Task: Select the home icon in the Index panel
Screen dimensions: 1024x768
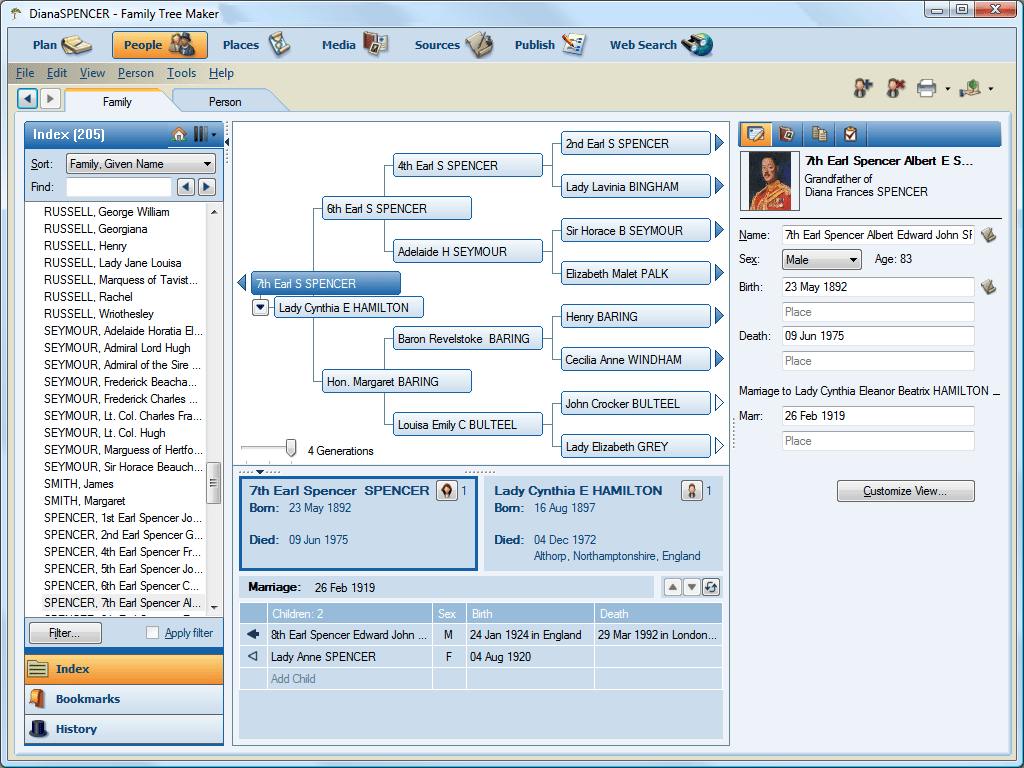Action: coord(179,133)
